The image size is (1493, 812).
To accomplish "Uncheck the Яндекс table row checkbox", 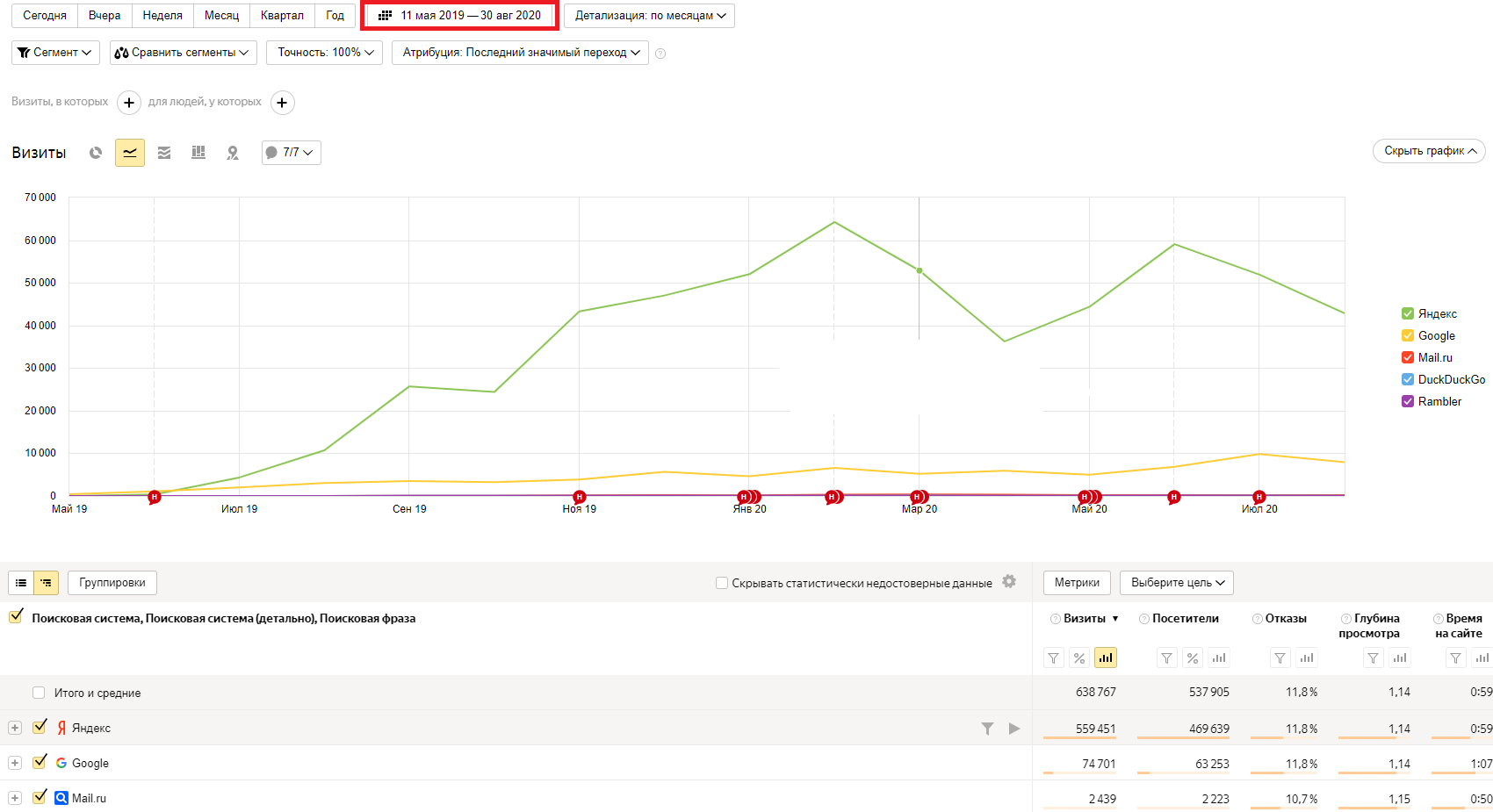I will pos(40,727).
